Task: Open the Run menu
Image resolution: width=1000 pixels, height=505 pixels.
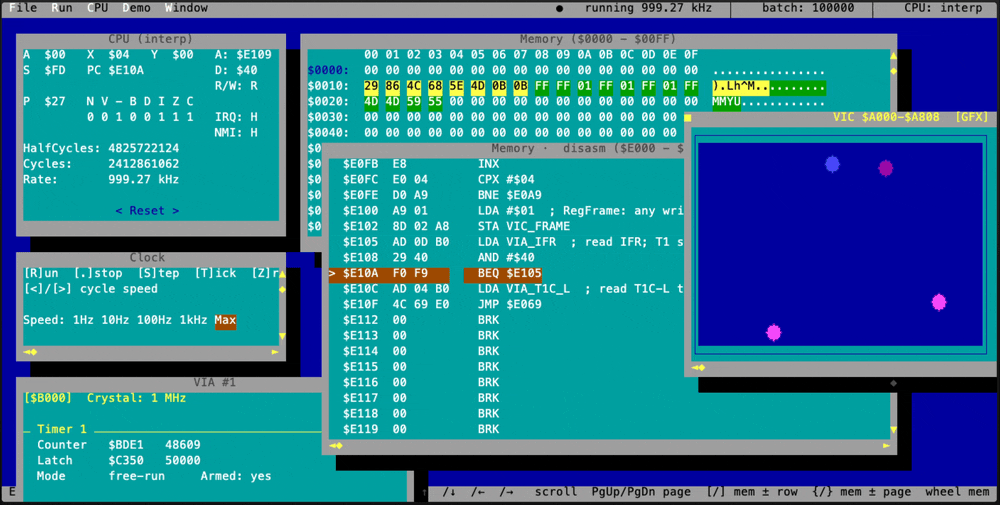Action: point(62,8)
